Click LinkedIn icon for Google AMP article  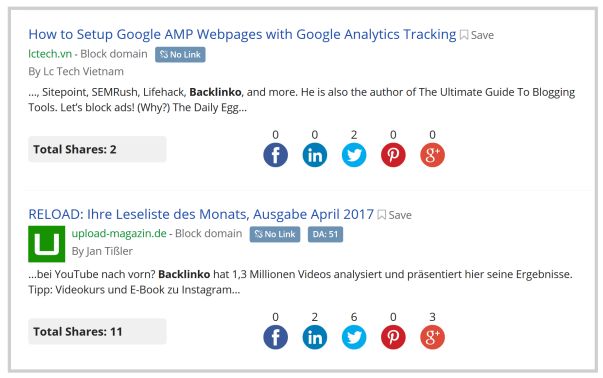coord(315,155)
